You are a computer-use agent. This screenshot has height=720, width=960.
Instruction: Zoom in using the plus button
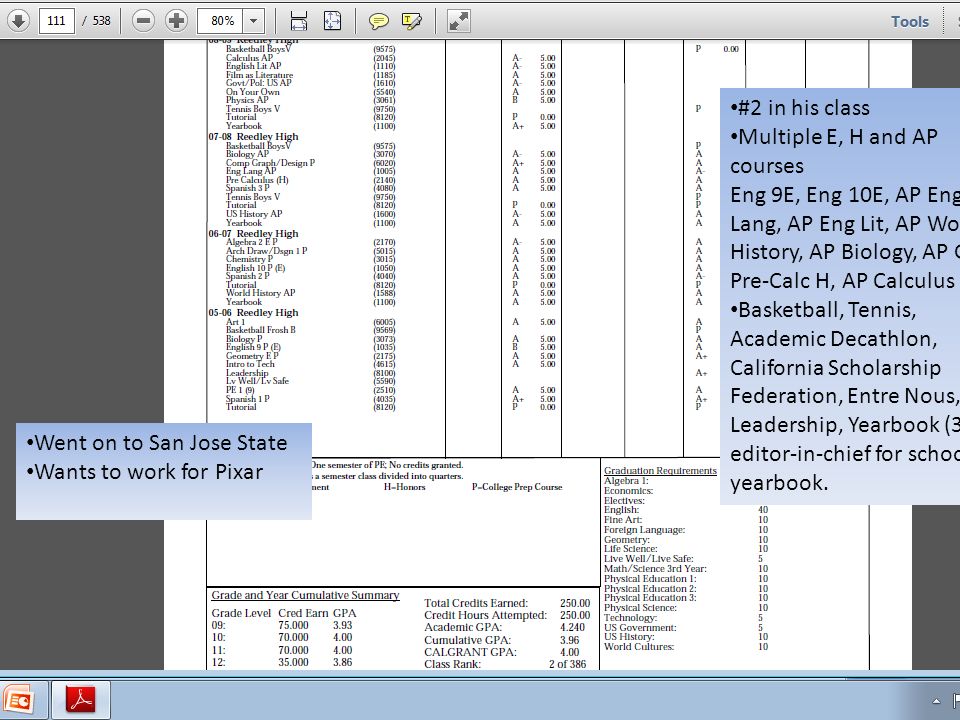[x=176, y=21]
